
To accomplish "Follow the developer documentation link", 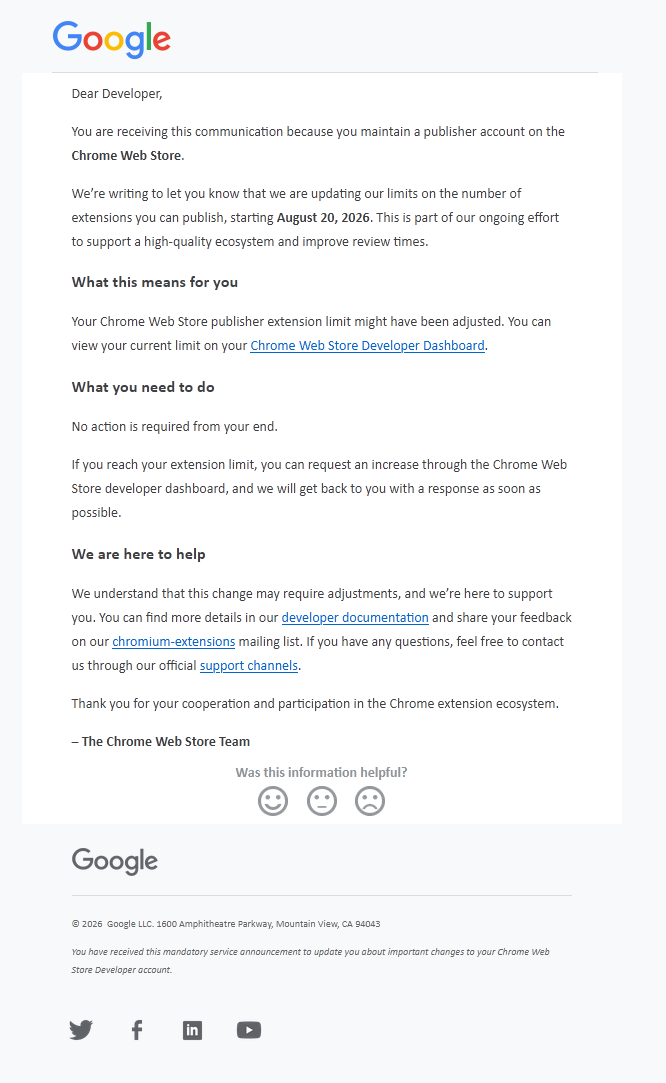I will pos(355,617).
